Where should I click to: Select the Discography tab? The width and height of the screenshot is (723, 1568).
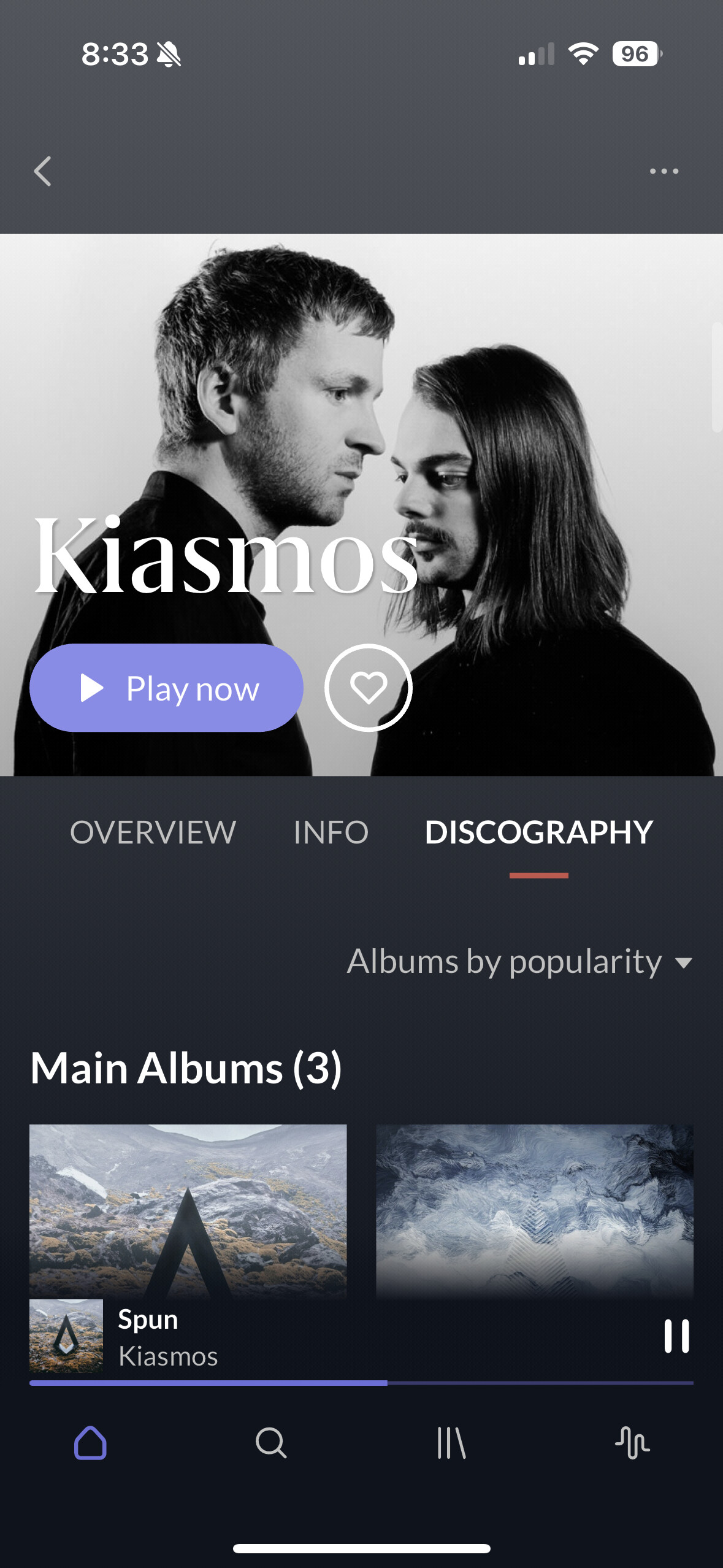click(538, 832)
